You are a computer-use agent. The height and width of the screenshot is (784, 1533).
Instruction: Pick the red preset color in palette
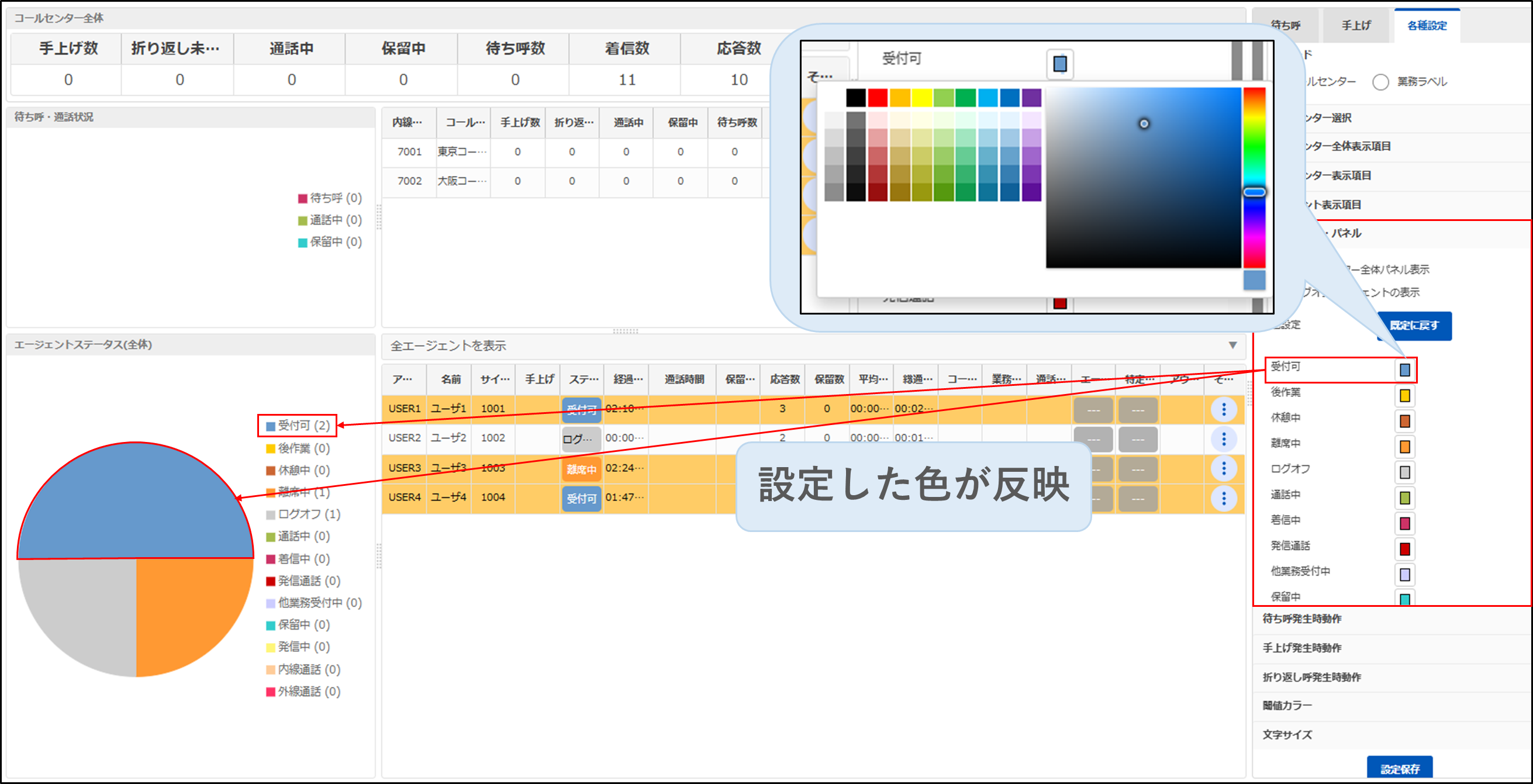[x=877, y=98]
